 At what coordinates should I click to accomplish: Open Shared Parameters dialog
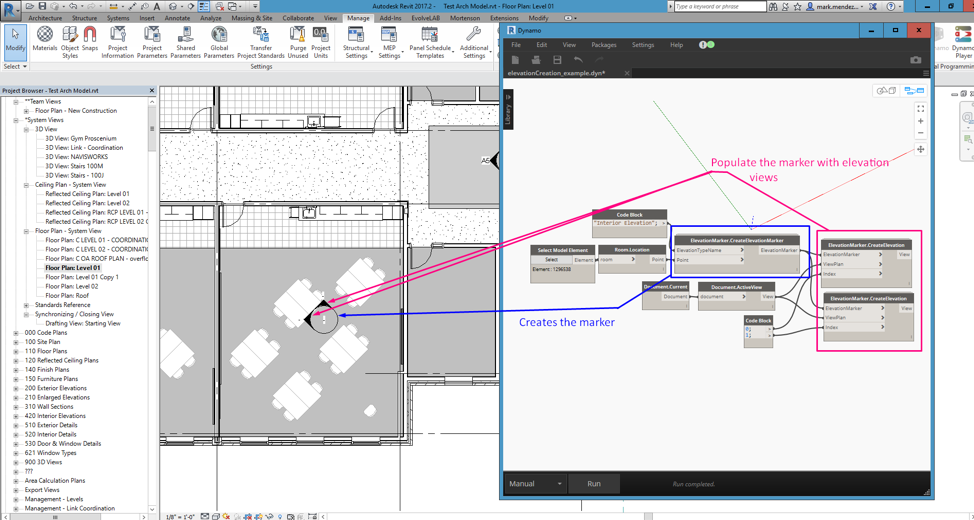click(186, 42)
